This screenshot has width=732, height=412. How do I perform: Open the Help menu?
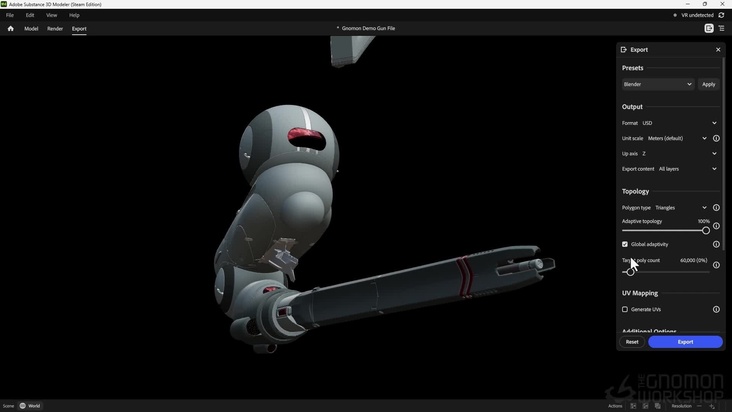74,15
